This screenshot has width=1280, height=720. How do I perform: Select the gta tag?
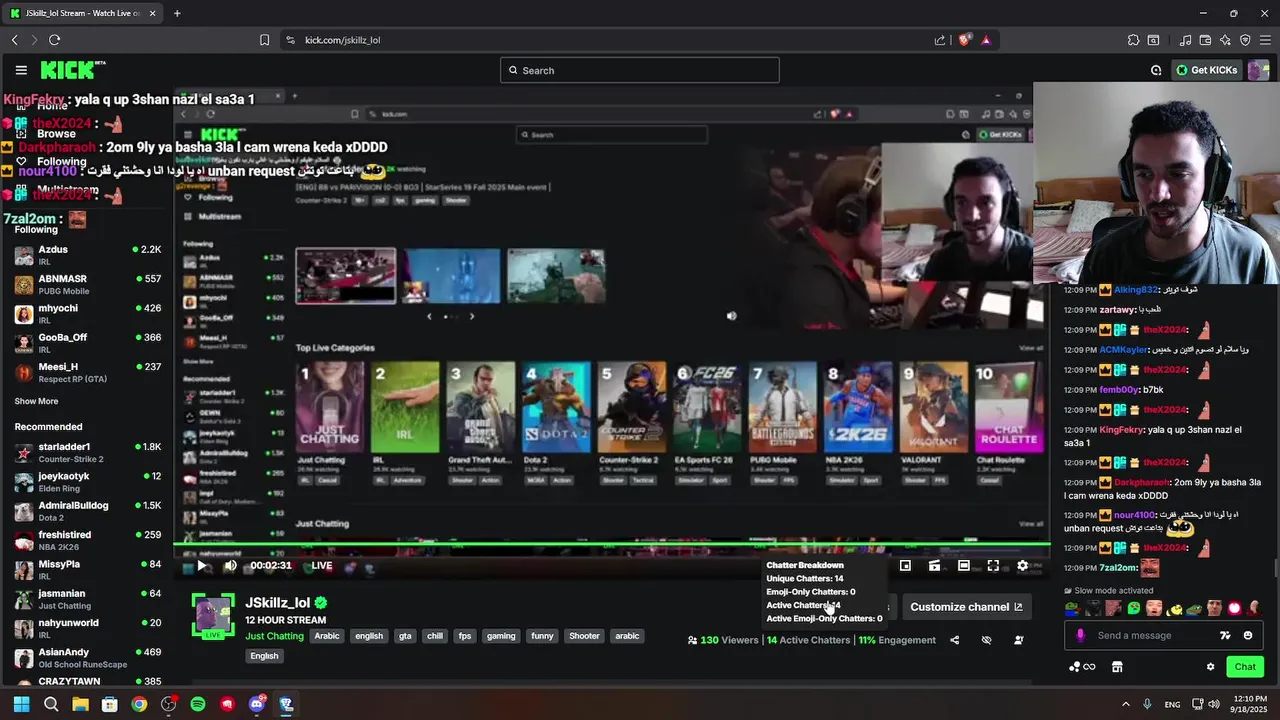[405, 636]
